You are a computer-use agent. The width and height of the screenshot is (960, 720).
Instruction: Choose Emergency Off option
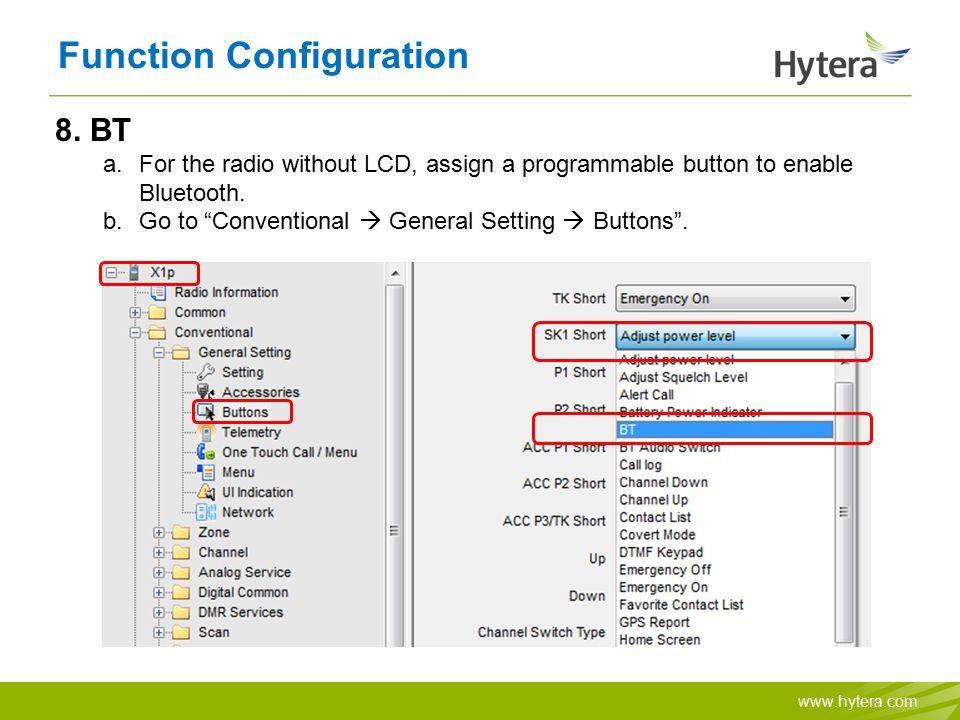coord(665,570)
